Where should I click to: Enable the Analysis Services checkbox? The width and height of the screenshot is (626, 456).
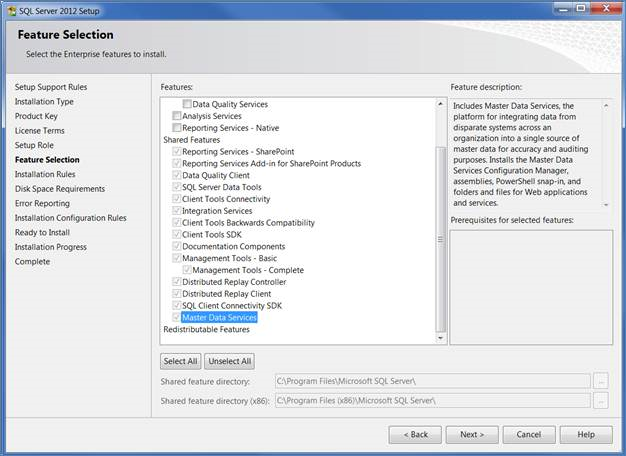[x=177, y=116]
